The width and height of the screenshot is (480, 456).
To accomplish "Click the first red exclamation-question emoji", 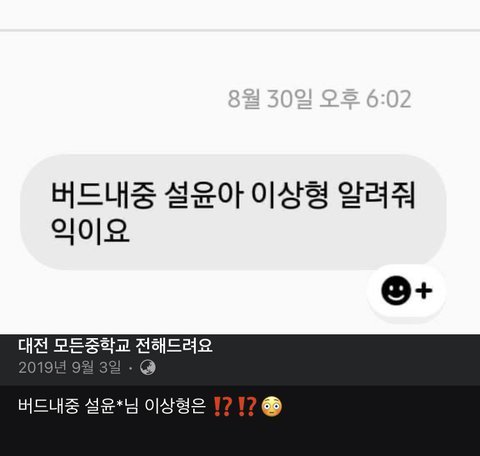I will [x=222, y=406].
